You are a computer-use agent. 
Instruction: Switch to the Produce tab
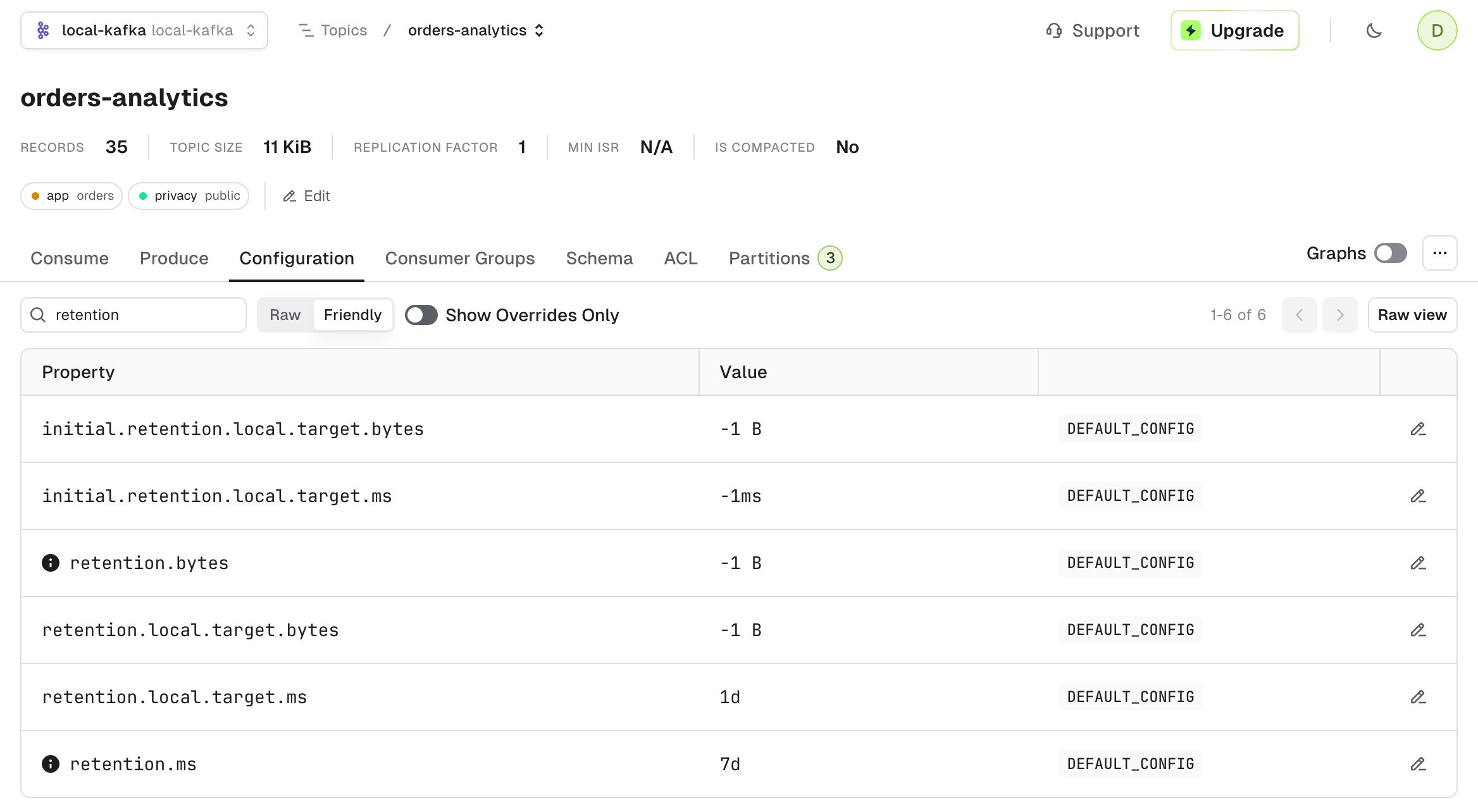pos(174,258)
